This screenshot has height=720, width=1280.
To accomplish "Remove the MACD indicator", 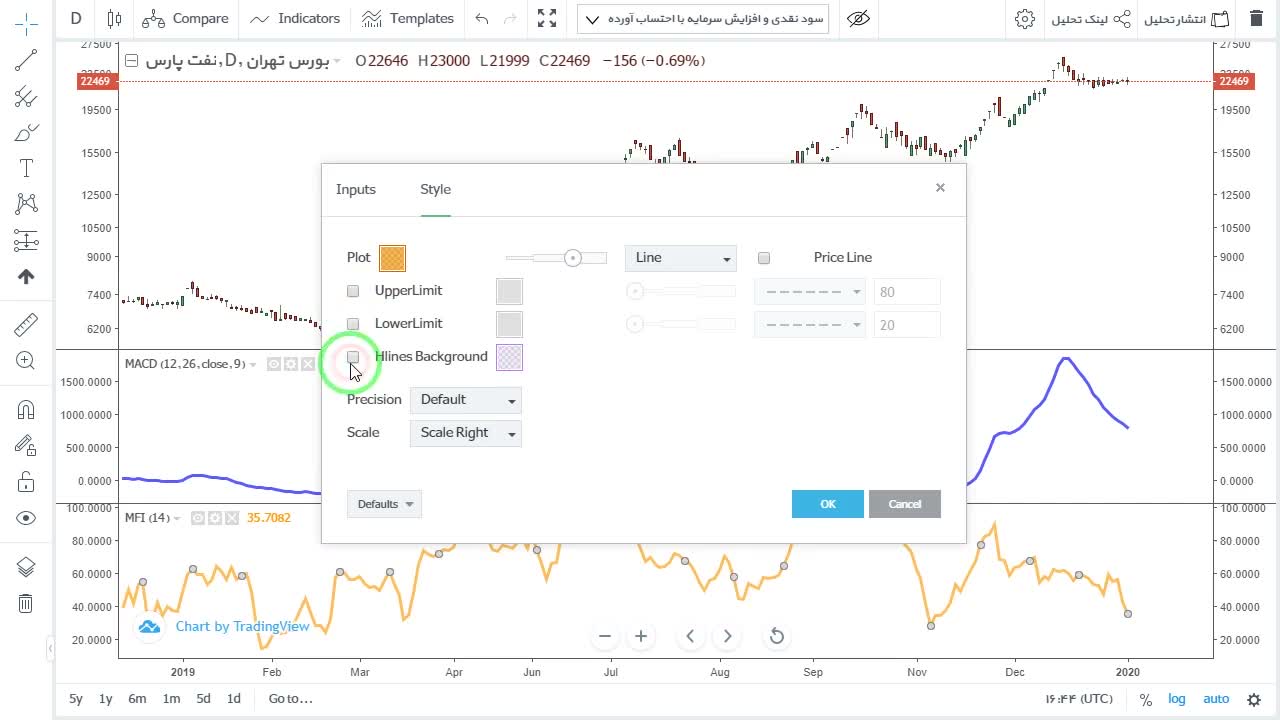I will (x=308, y=364).
